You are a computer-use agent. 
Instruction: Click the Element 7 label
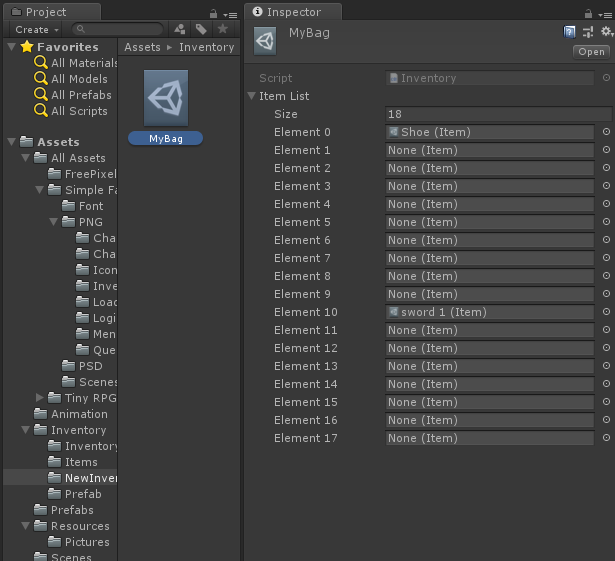[302, 258]
